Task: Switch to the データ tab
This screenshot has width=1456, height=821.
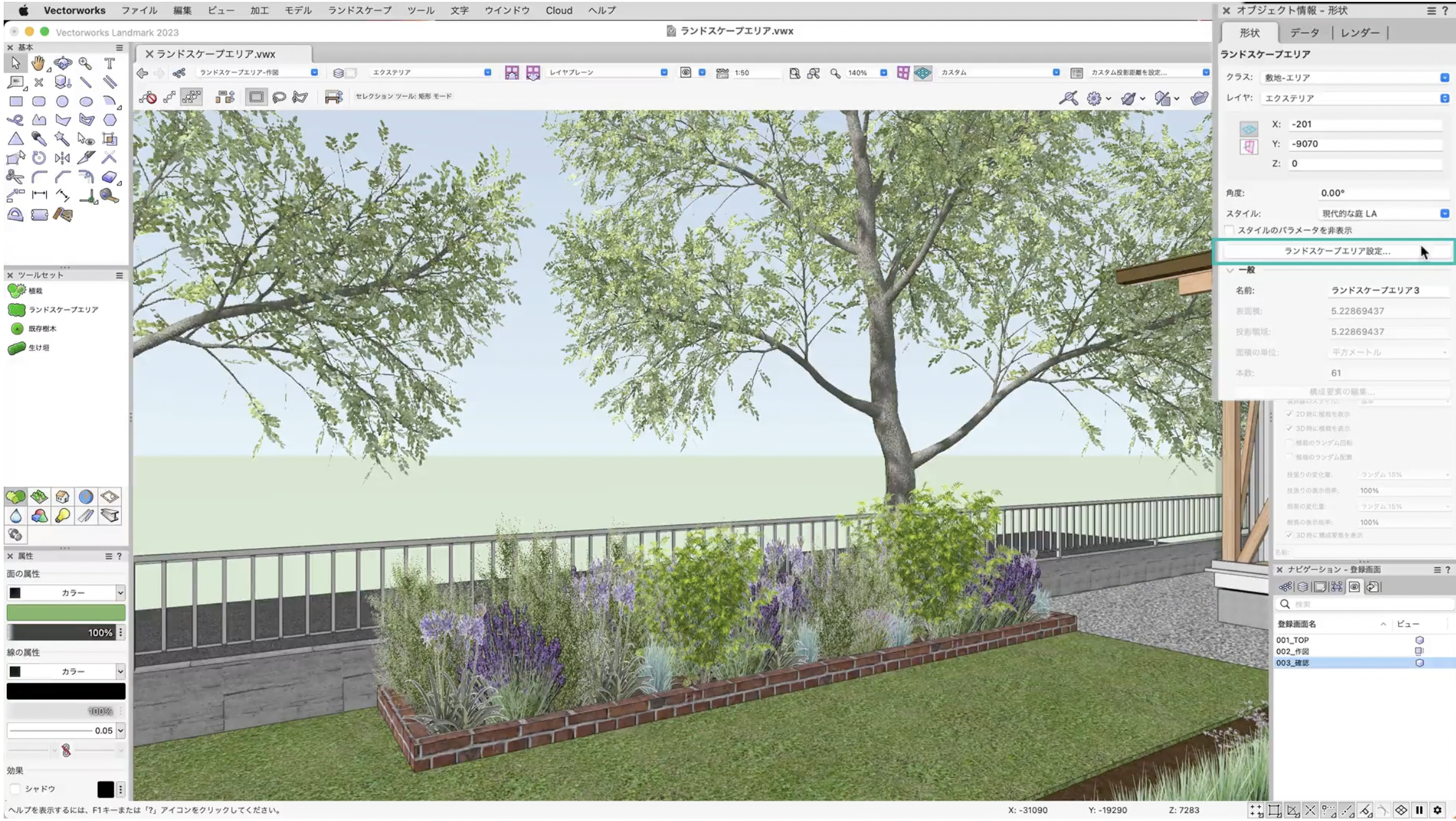Action: (1305, 33)
